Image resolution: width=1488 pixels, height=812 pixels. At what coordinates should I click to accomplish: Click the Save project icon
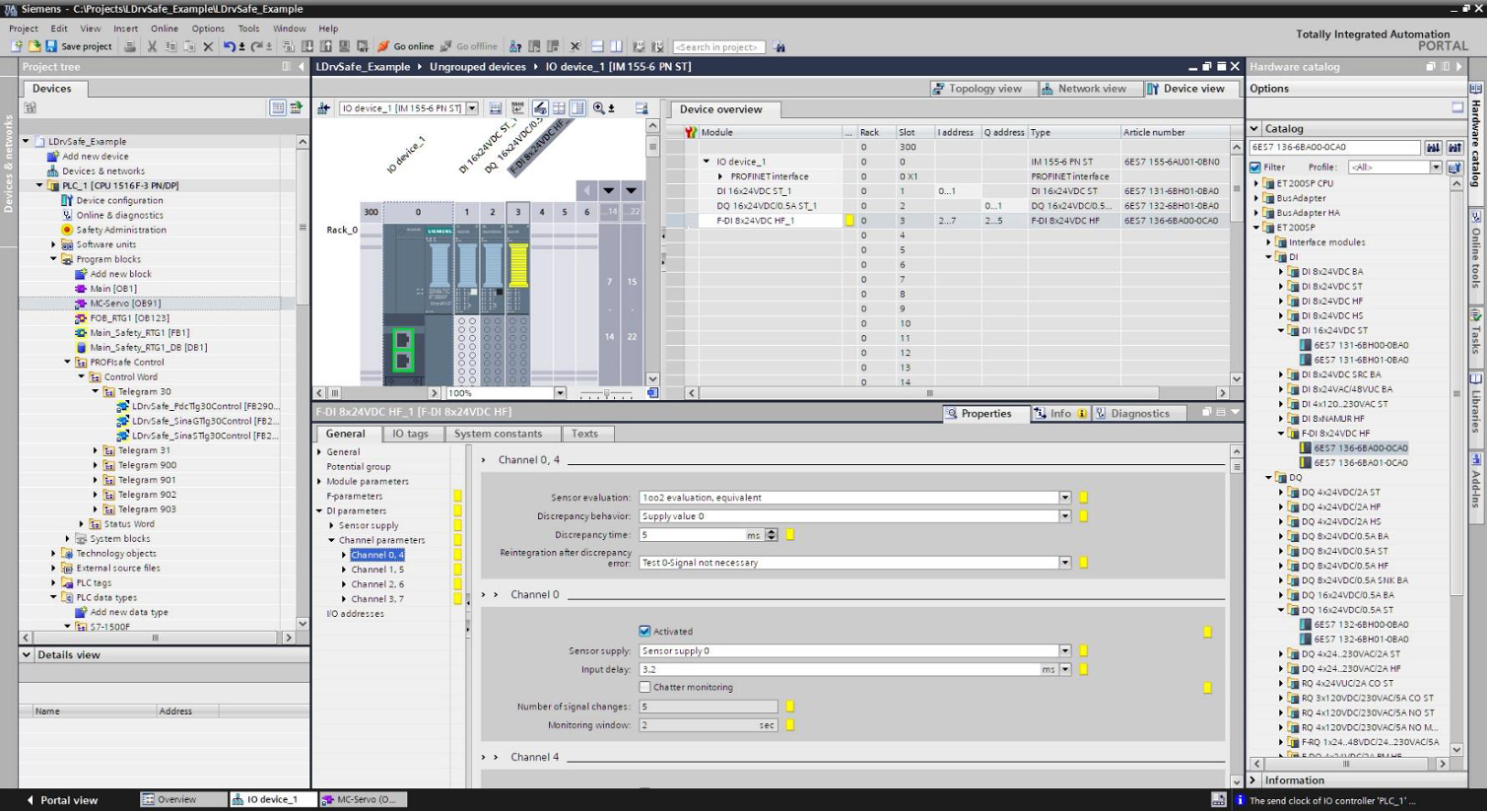point(51,46)
